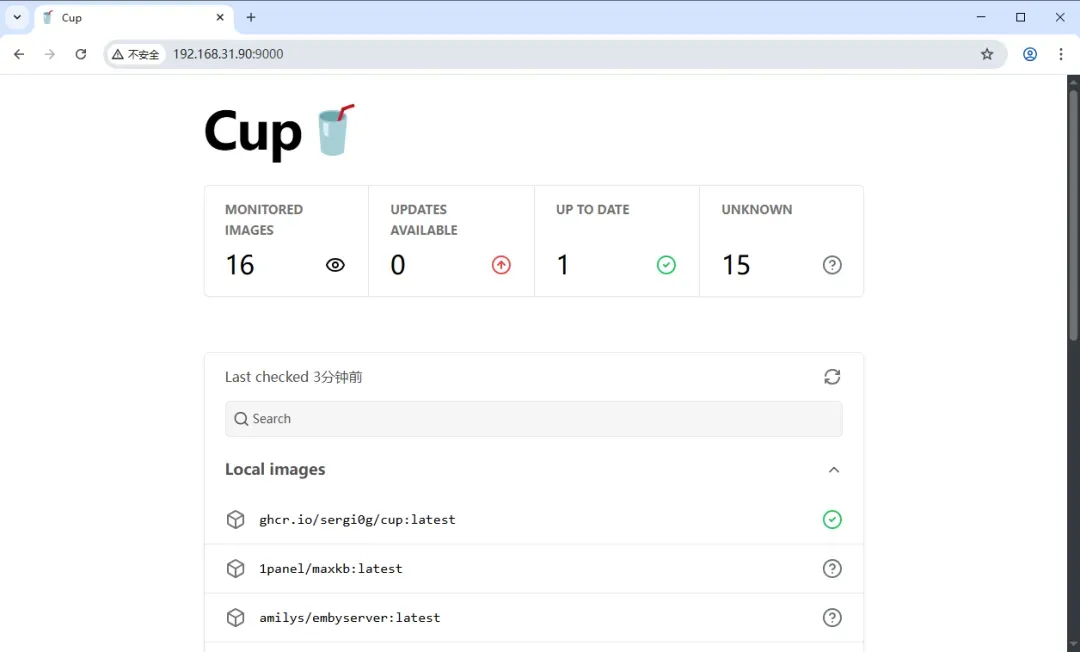1080x652 pixels.
Task: Open the 1panel/maxkb:latest image row
Action: pyautogui.click(x=534, y=569)
